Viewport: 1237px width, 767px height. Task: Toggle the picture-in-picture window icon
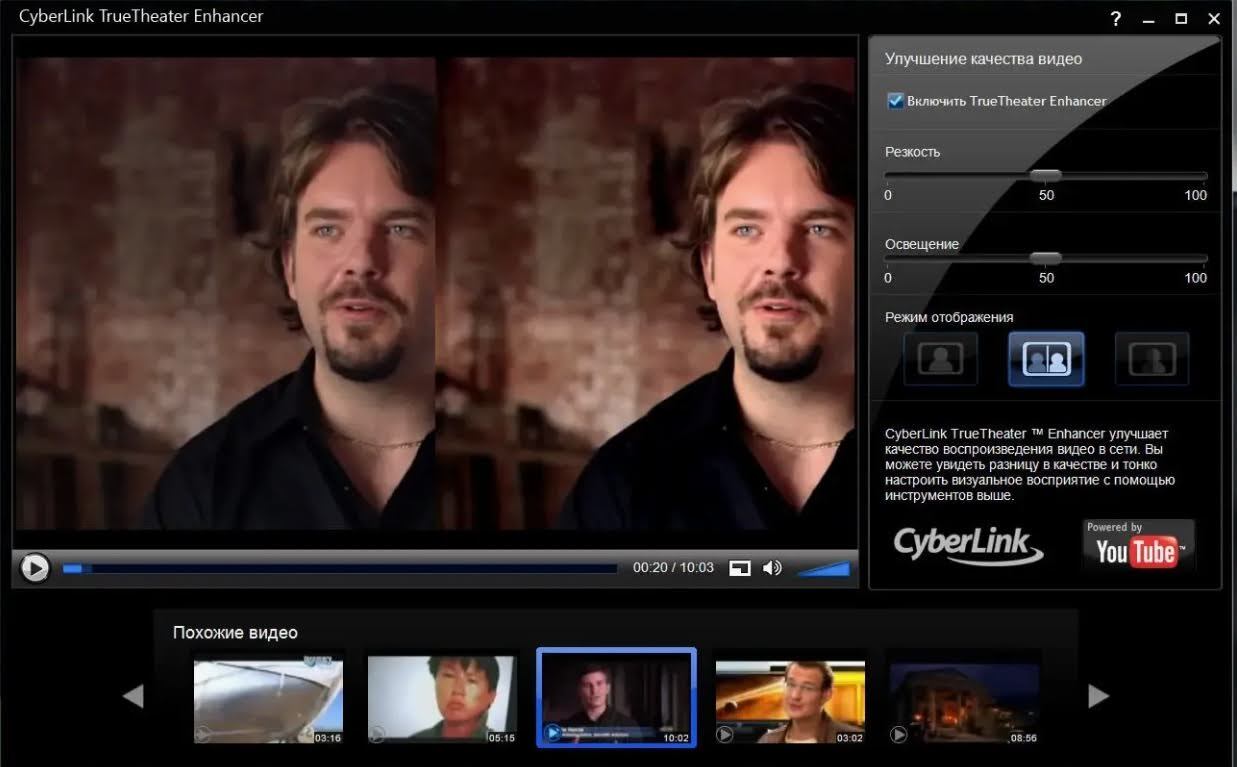coord(739,568)
